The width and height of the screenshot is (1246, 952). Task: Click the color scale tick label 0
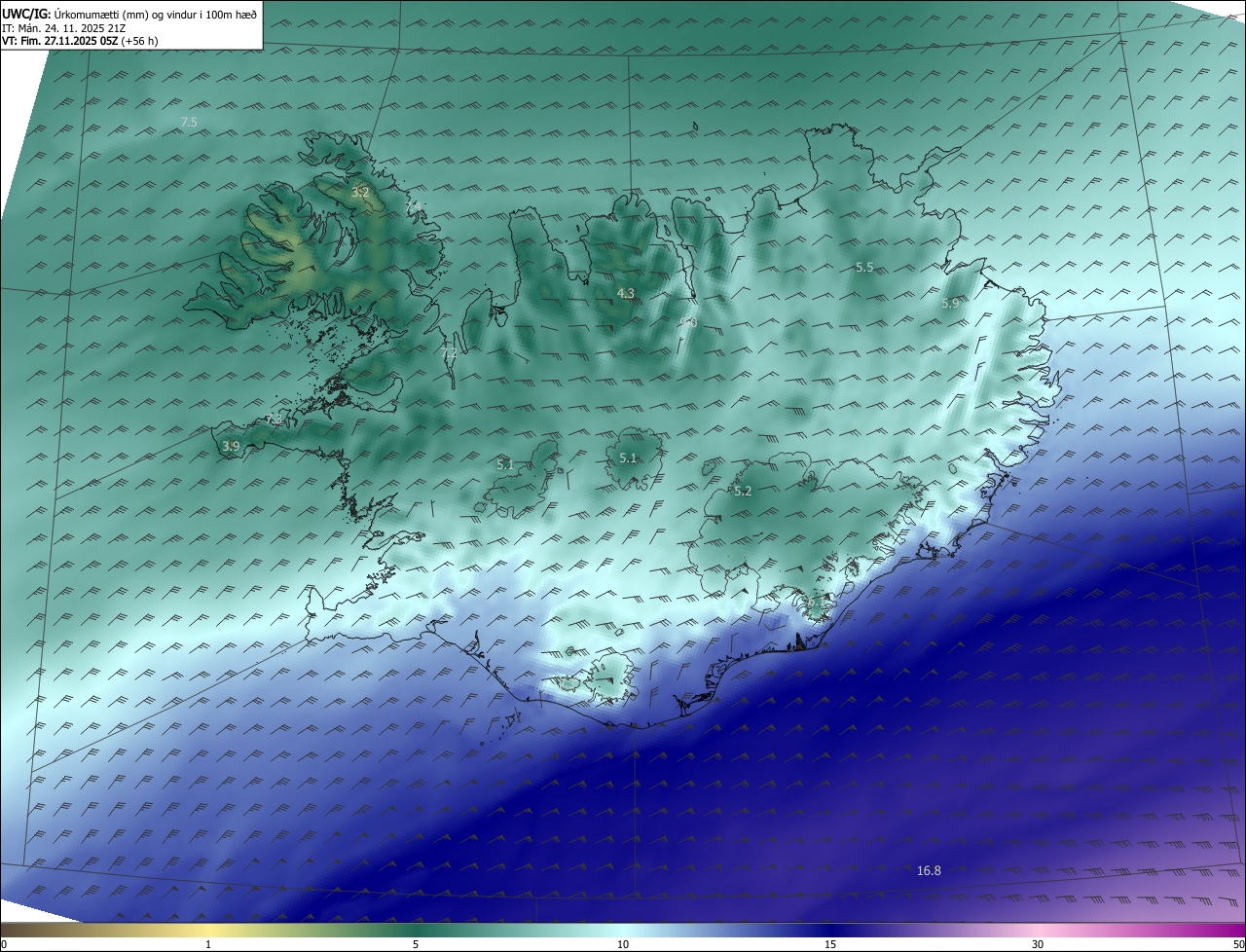click(x=4, y=944)
